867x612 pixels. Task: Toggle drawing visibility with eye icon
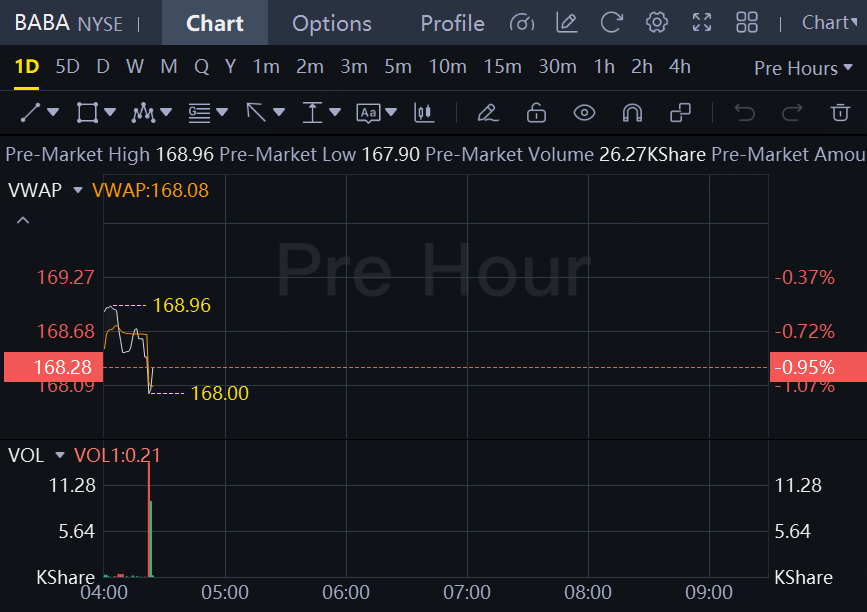(584, 112)
